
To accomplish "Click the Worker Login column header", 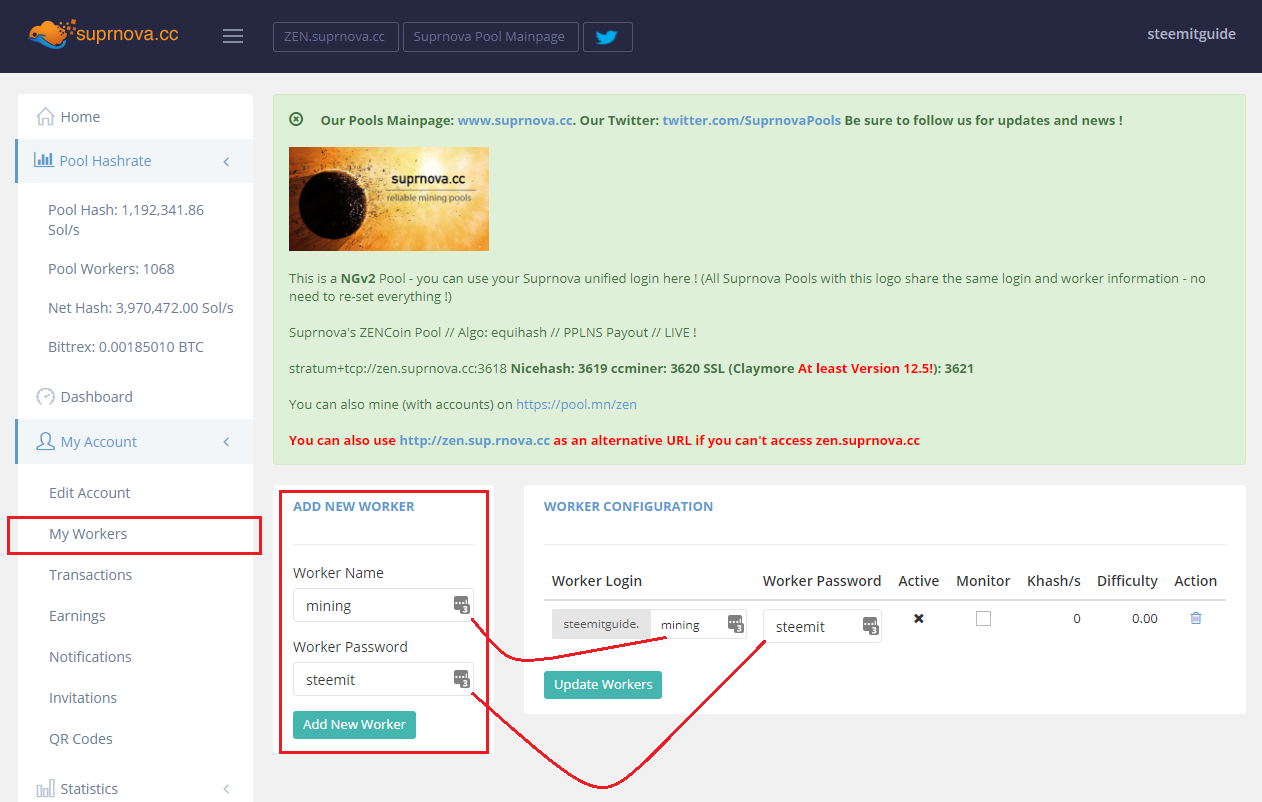I will click(x=597, y=581).
